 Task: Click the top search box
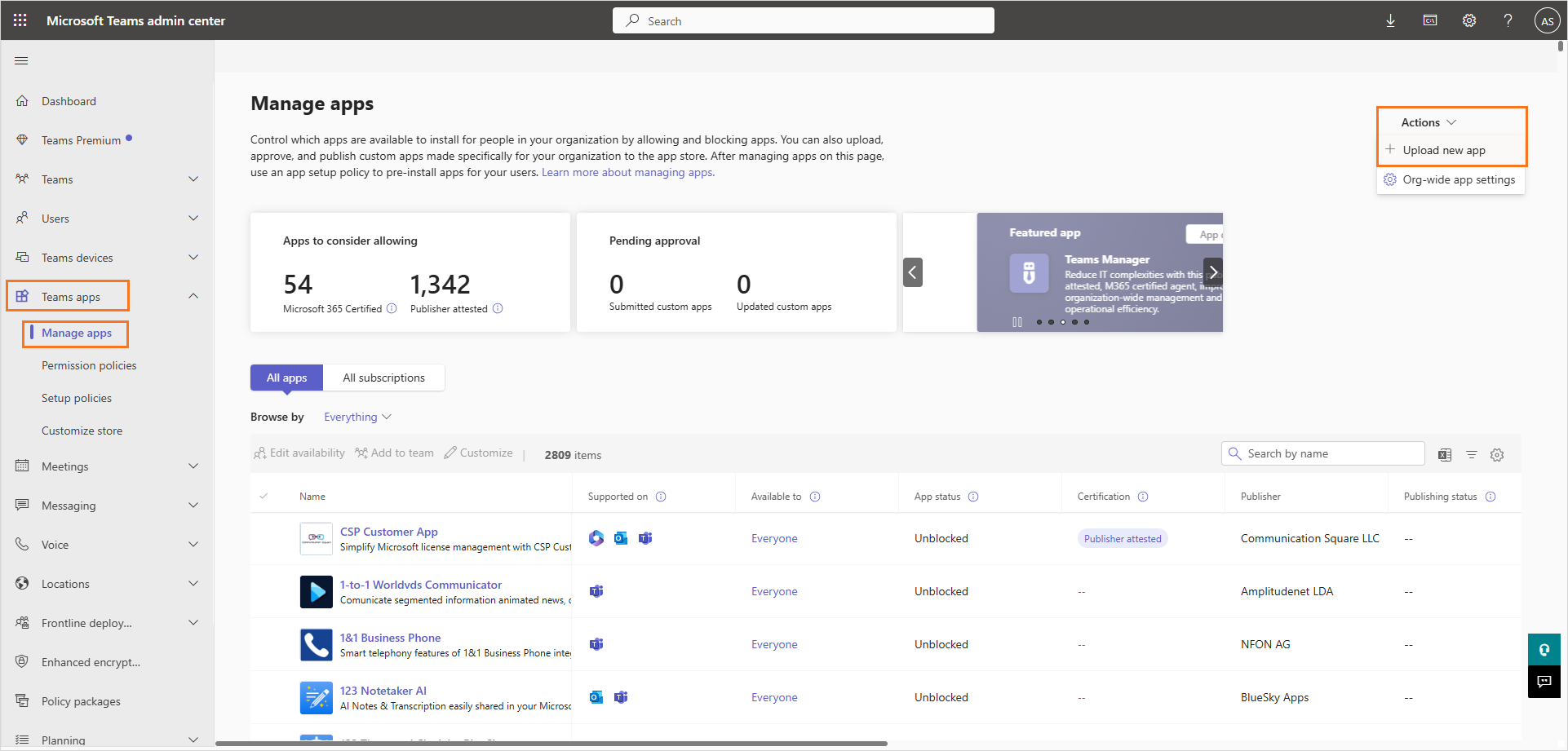tap(804, 20)
